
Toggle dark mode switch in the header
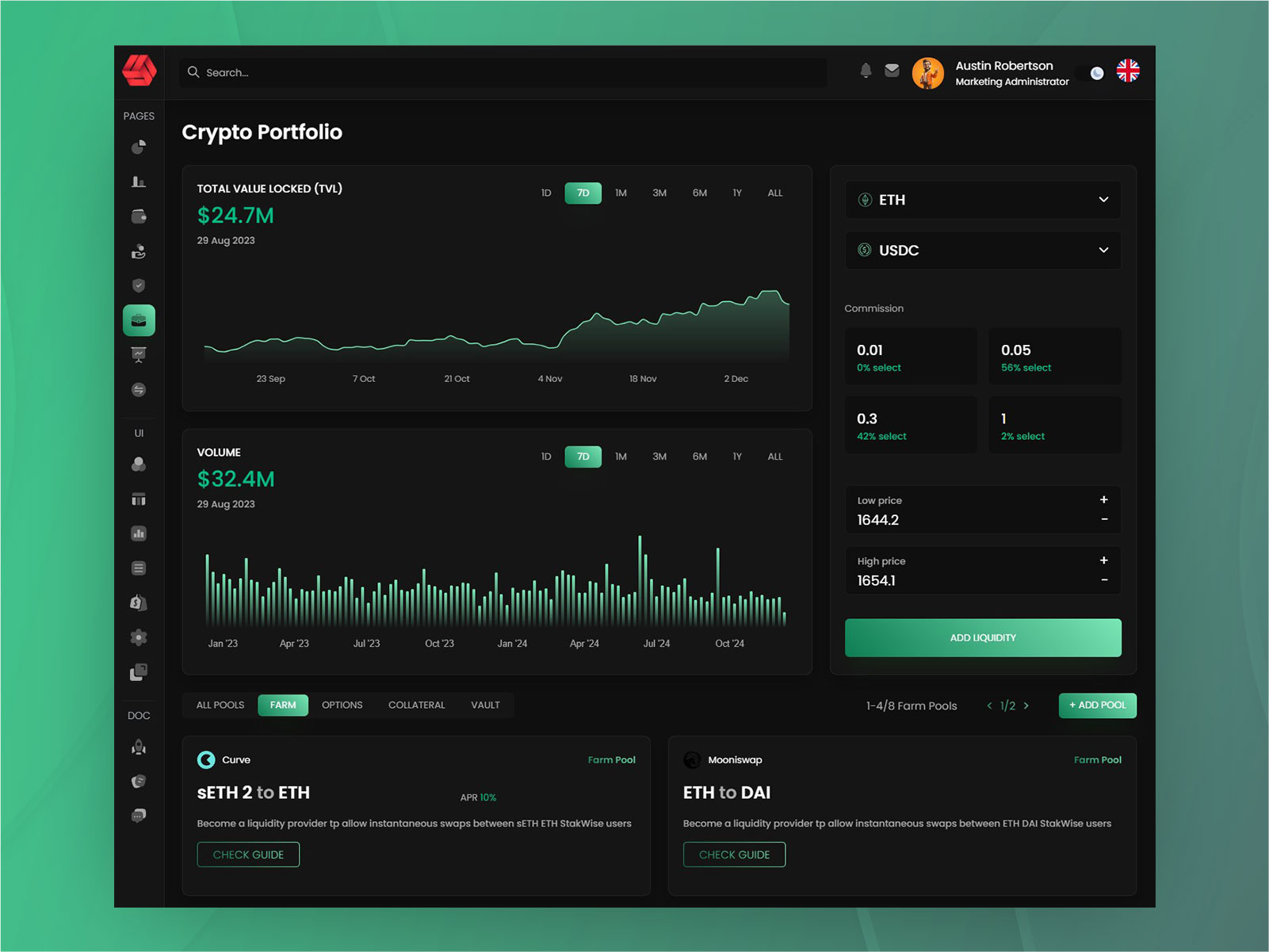click(x=1095, y=72)
